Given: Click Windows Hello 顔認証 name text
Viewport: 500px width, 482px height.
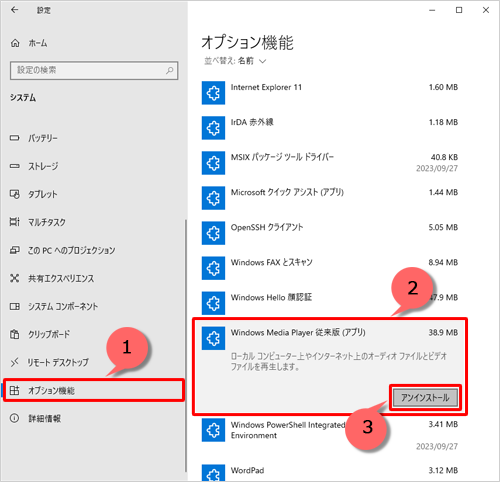Looking at the screenshot, I should (271, 297).
